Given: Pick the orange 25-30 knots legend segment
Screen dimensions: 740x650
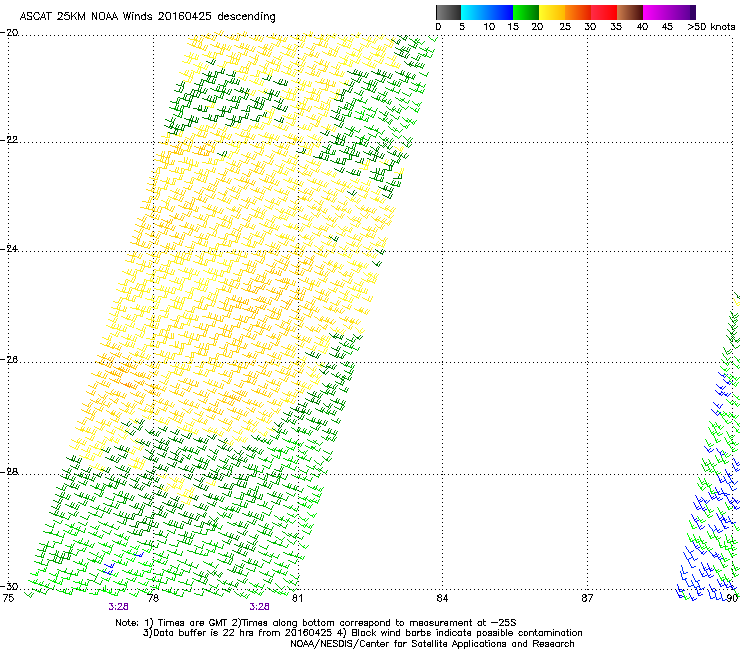Looking at the screenshot, I should (578, 12).
